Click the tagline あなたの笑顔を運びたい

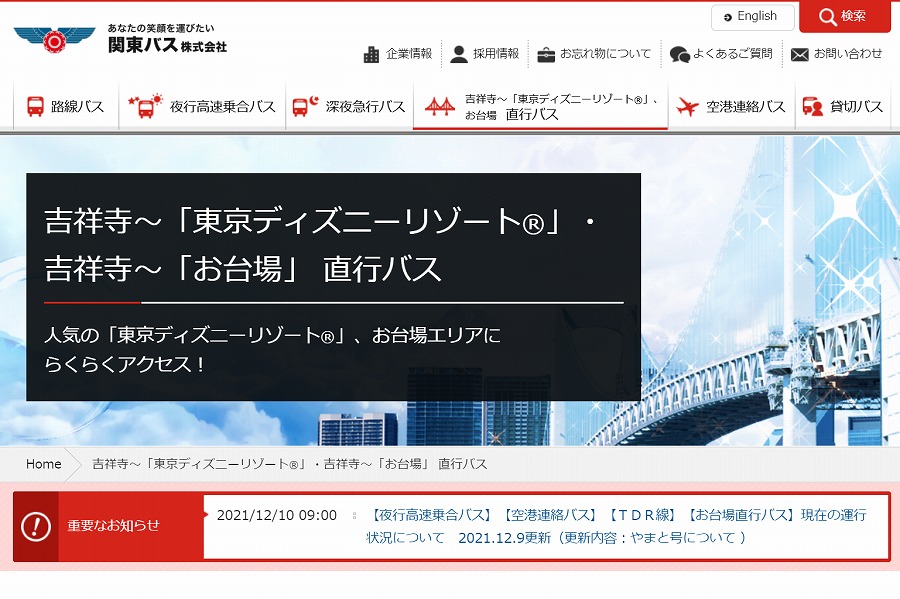tap(161, 28)
